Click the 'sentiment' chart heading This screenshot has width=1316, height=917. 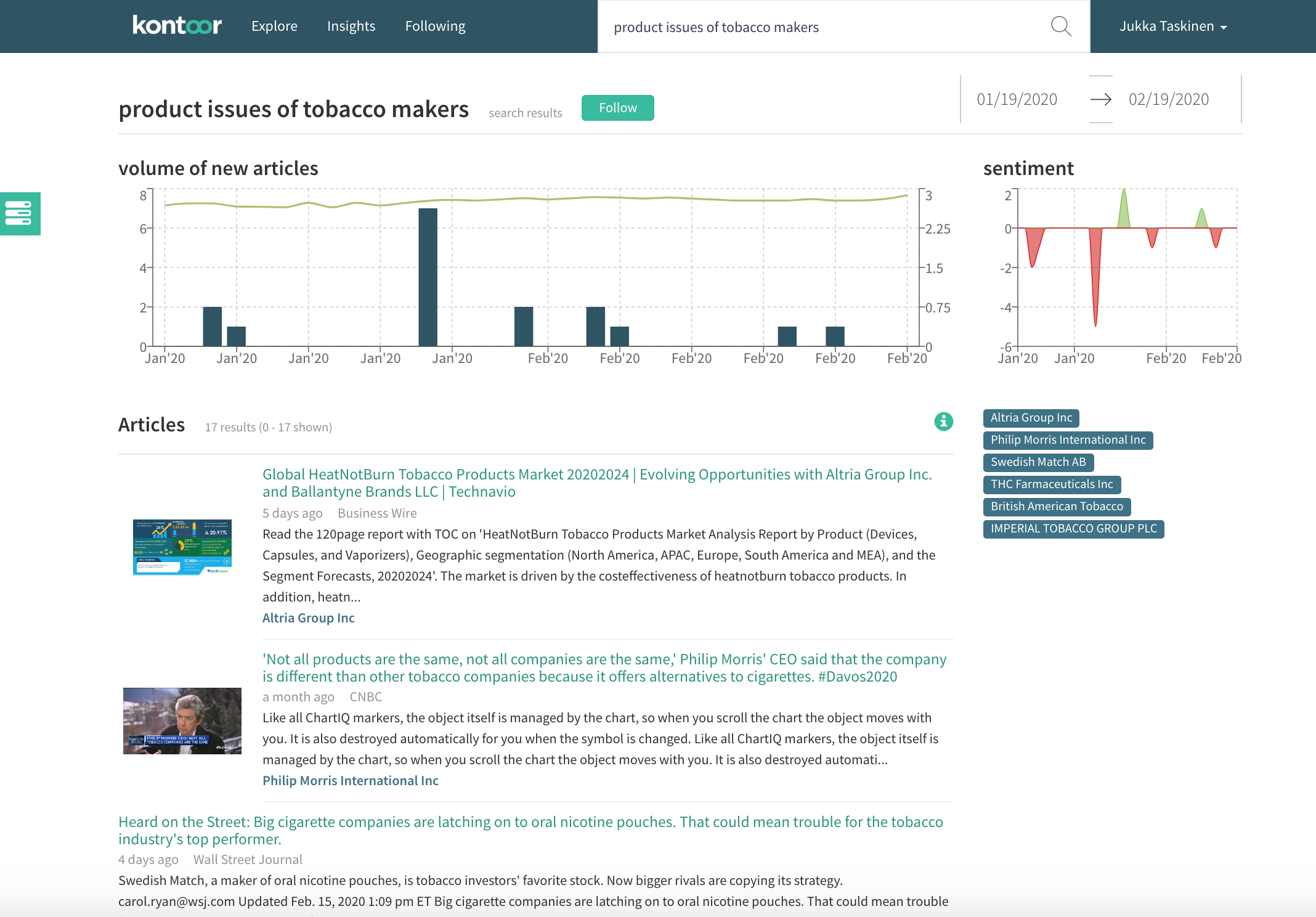coord(1028,168)
